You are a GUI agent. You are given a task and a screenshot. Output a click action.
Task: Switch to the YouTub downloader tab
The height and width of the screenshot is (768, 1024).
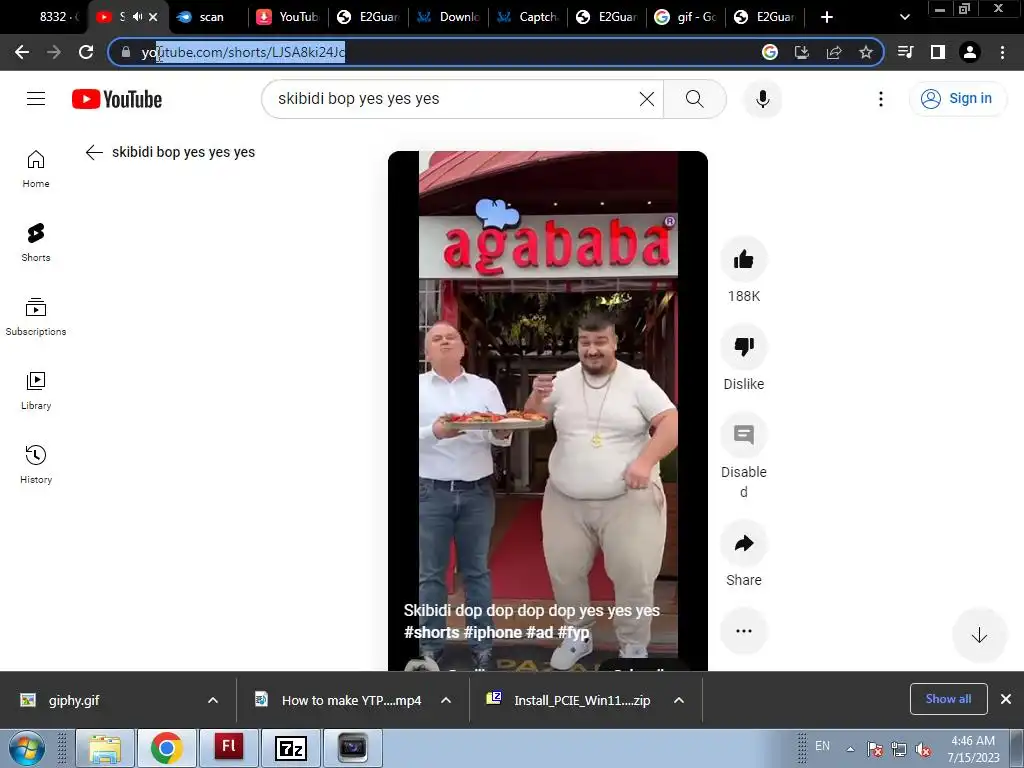click(x=288, y=17)
